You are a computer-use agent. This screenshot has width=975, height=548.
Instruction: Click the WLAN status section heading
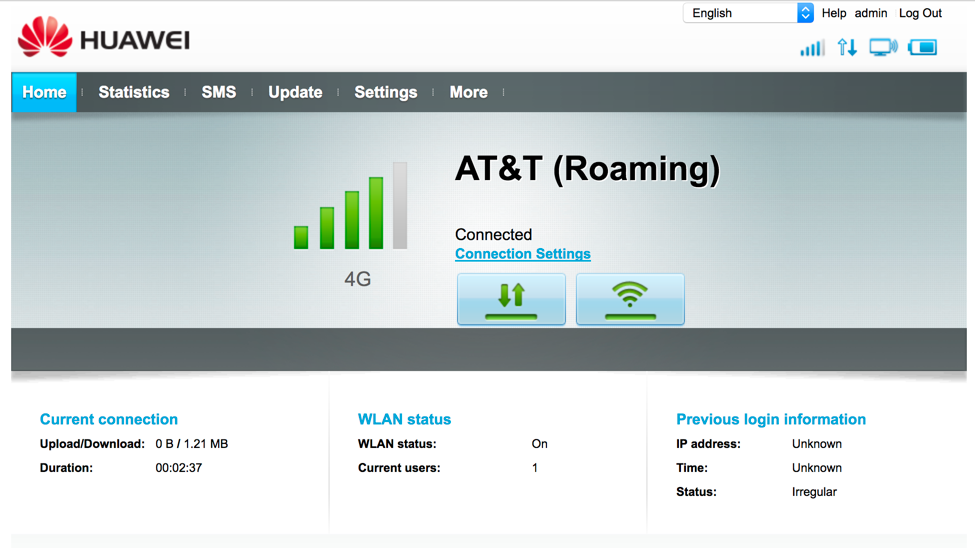click(x=404, y=419)
